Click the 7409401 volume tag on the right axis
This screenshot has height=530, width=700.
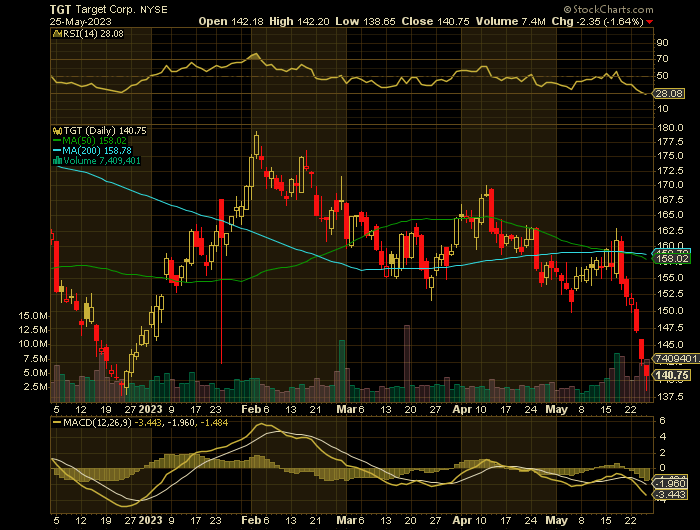pos(676,359)
